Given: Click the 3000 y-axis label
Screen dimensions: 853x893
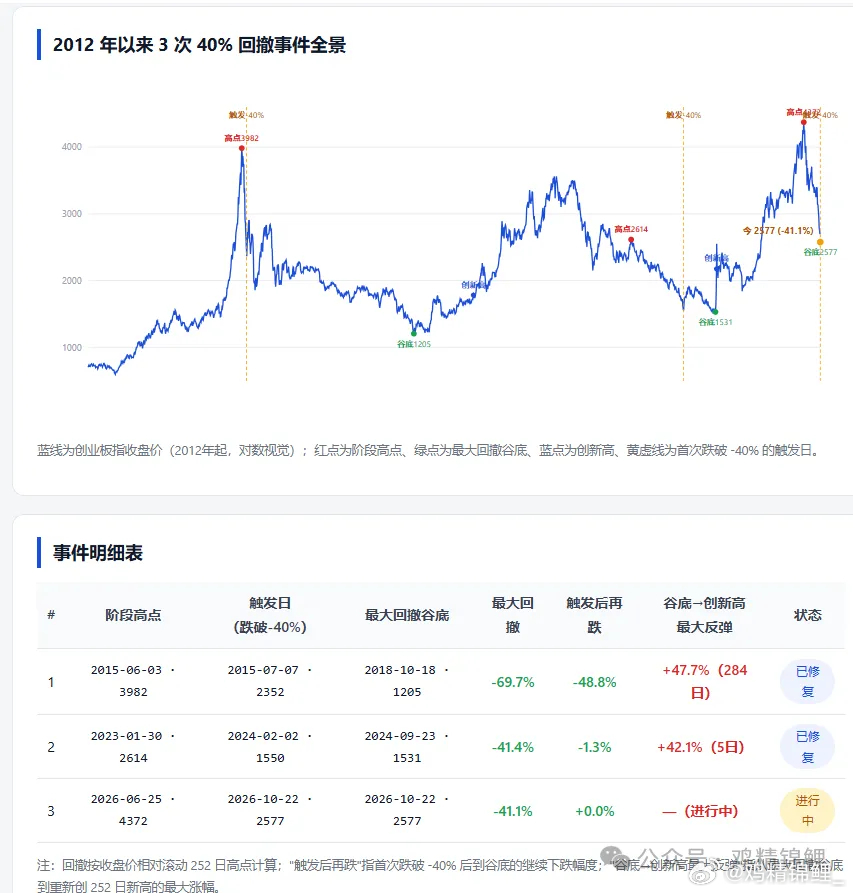Looking at the screenshot, I should click(72, 214).
